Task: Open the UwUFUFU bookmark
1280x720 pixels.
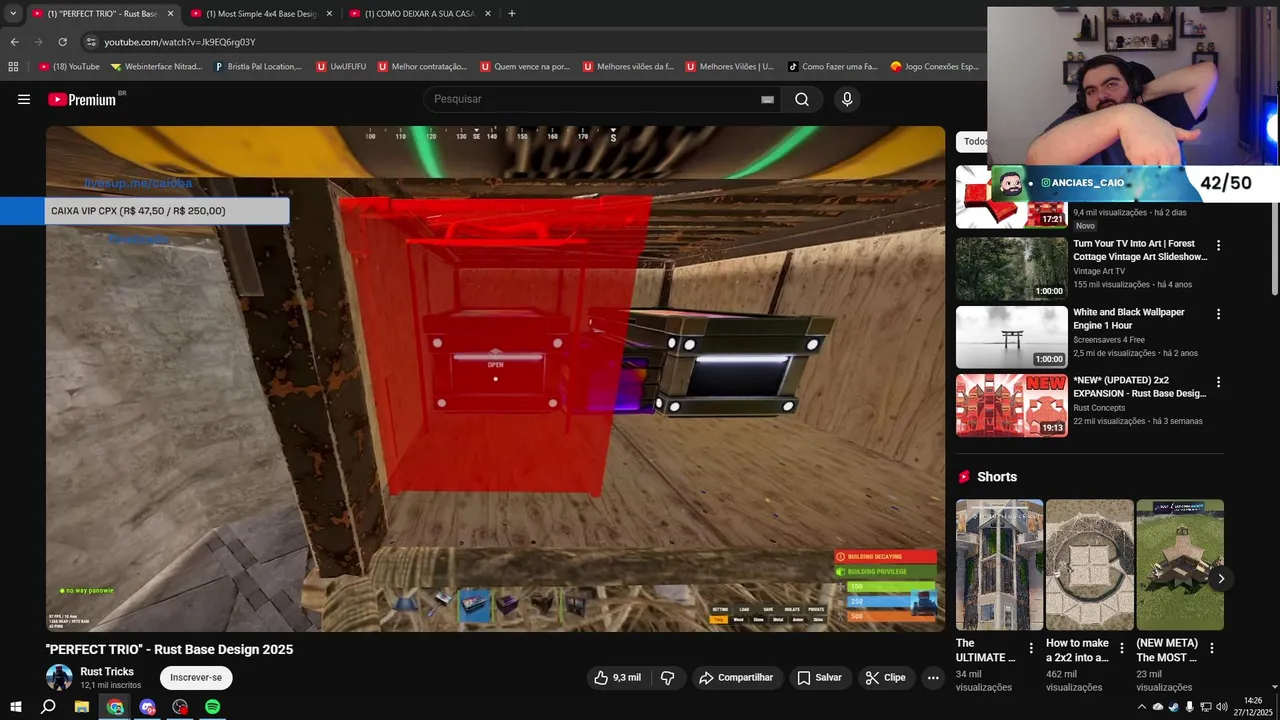Action: click(x=341, y=66)
